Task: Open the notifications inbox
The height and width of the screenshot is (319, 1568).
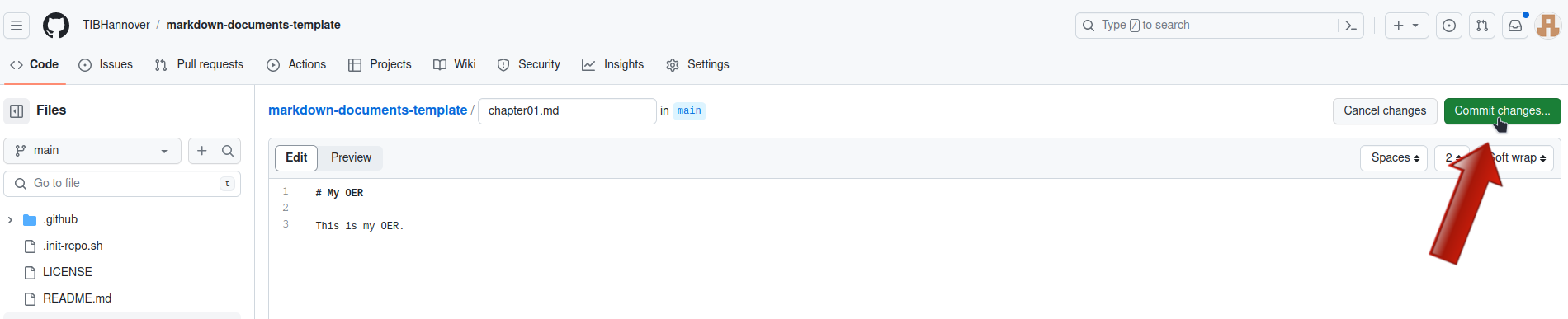Action: [1515, 26]
